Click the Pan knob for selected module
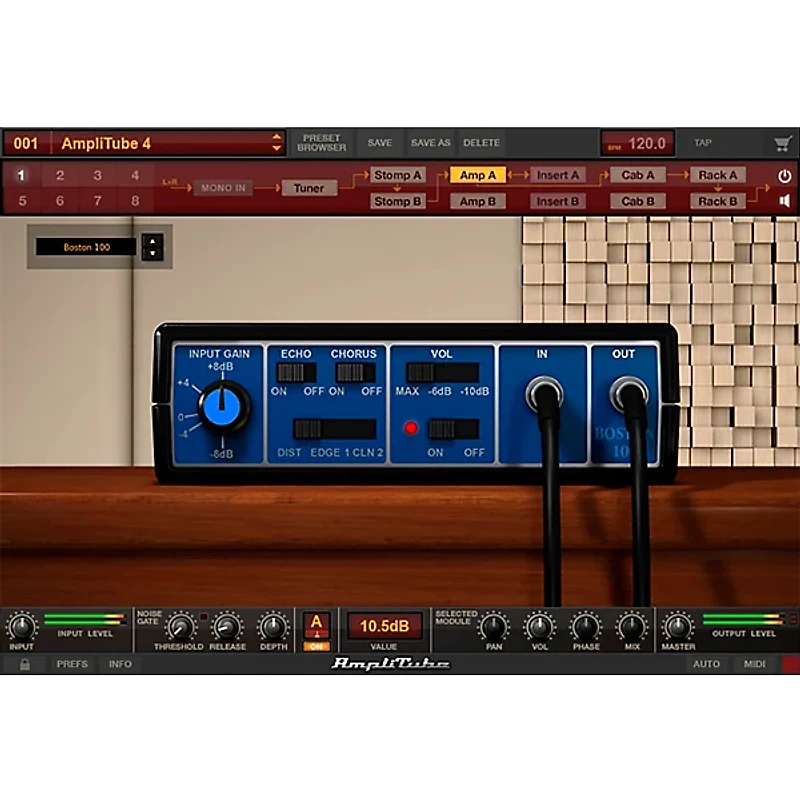The width and height of the screenshot is (800, 800). [491, 627]
